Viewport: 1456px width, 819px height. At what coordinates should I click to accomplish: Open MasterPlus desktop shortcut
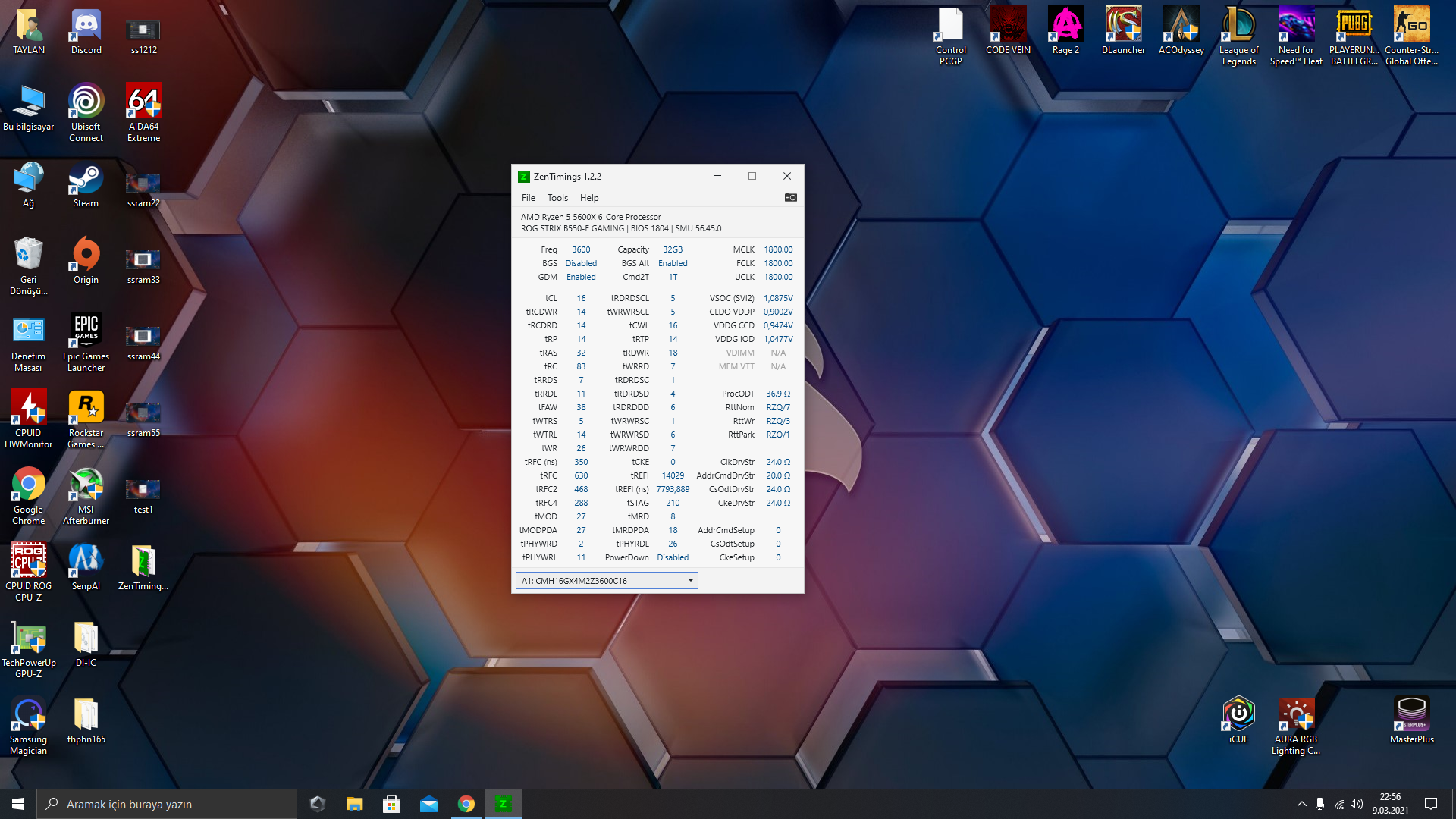(x=1412, y=720)
